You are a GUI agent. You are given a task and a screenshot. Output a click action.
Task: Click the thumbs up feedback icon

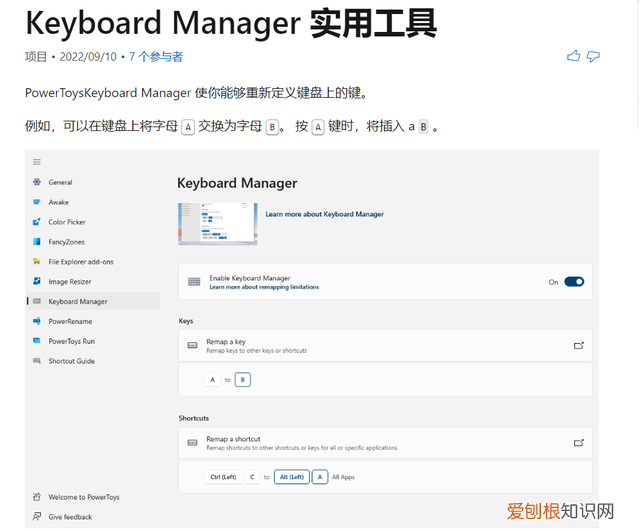tap(573, 56)
